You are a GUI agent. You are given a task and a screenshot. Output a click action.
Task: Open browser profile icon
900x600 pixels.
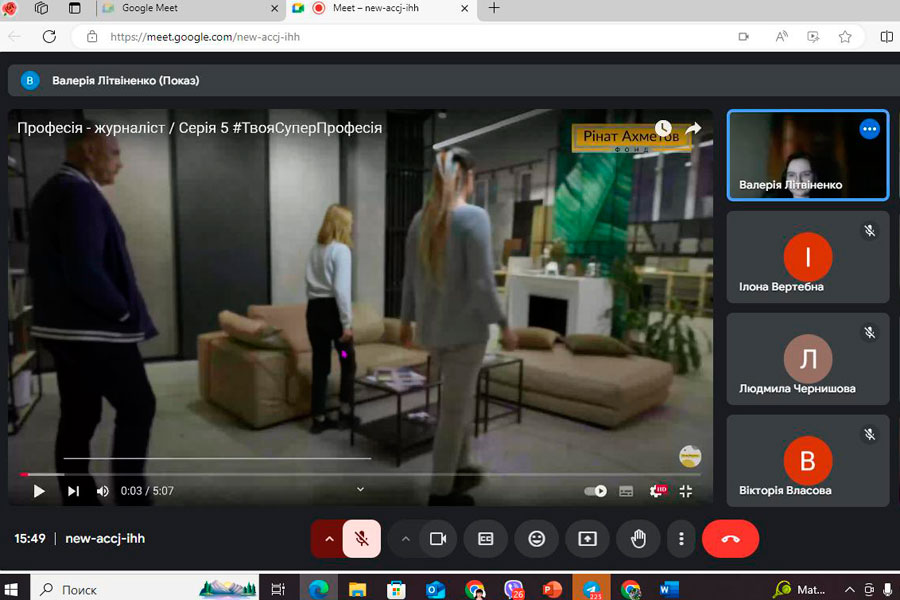coord(10,8)
